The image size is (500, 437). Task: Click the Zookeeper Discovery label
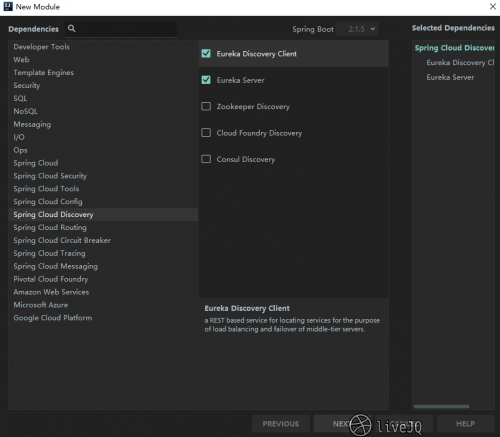click(253, 107)
